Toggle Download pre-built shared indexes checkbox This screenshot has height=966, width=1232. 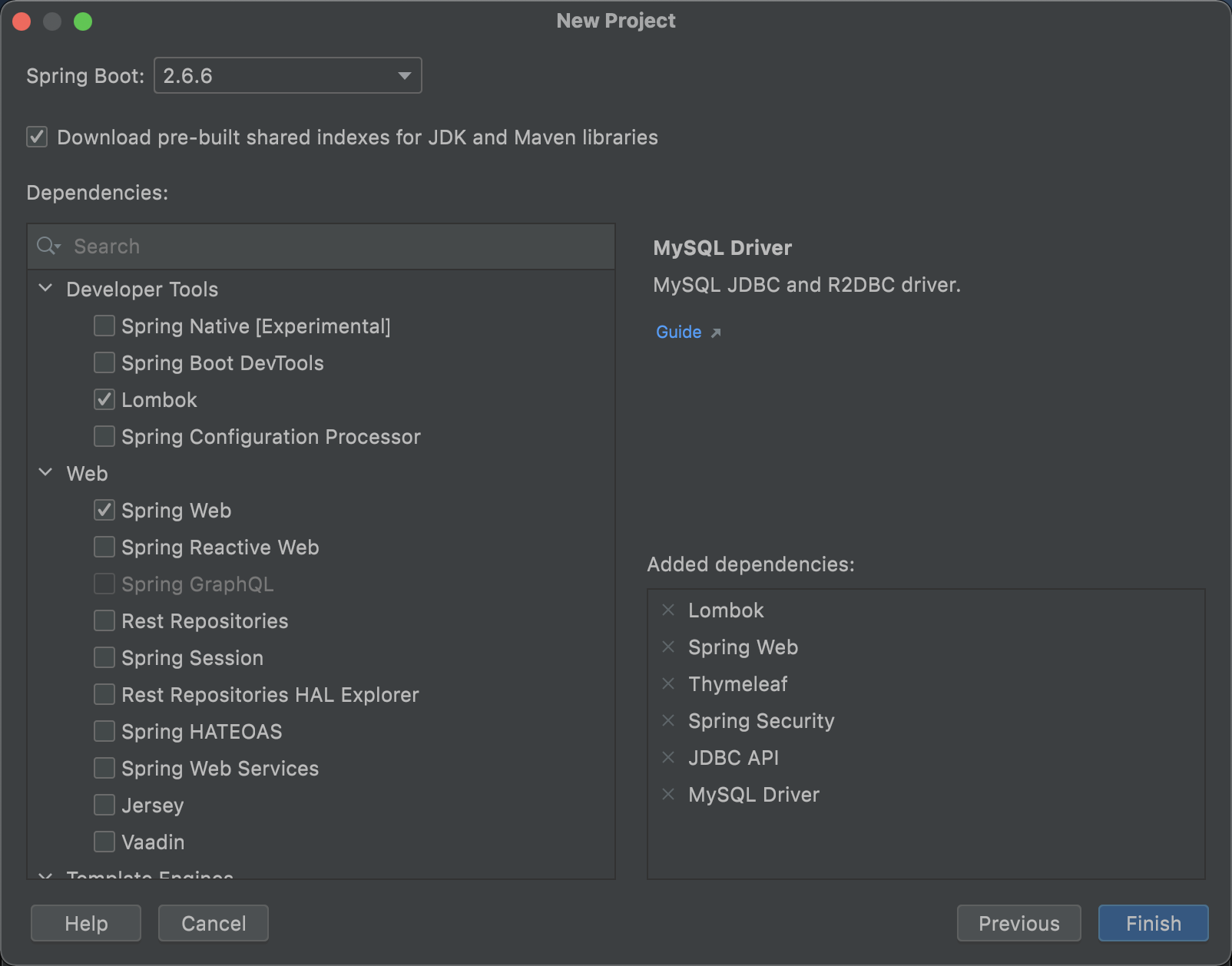point(37,137)
